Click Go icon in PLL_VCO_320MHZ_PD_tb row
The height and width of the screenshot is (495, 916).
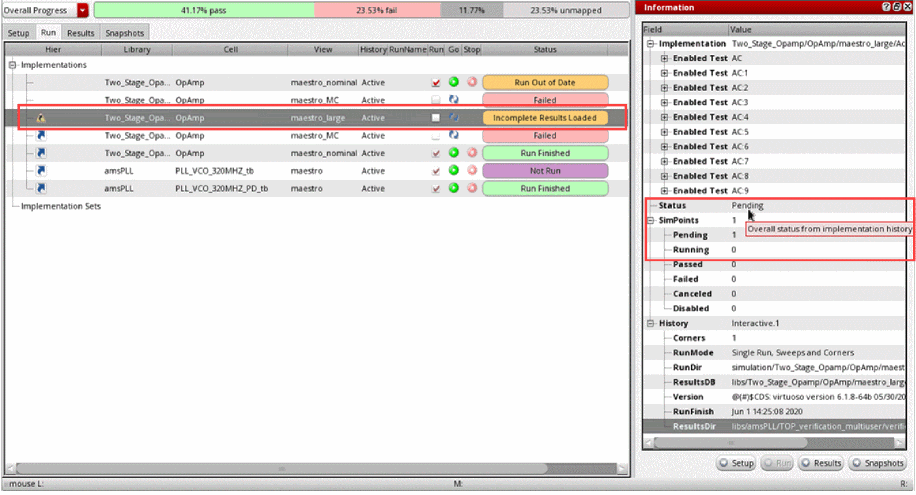(x=453, y=188)
